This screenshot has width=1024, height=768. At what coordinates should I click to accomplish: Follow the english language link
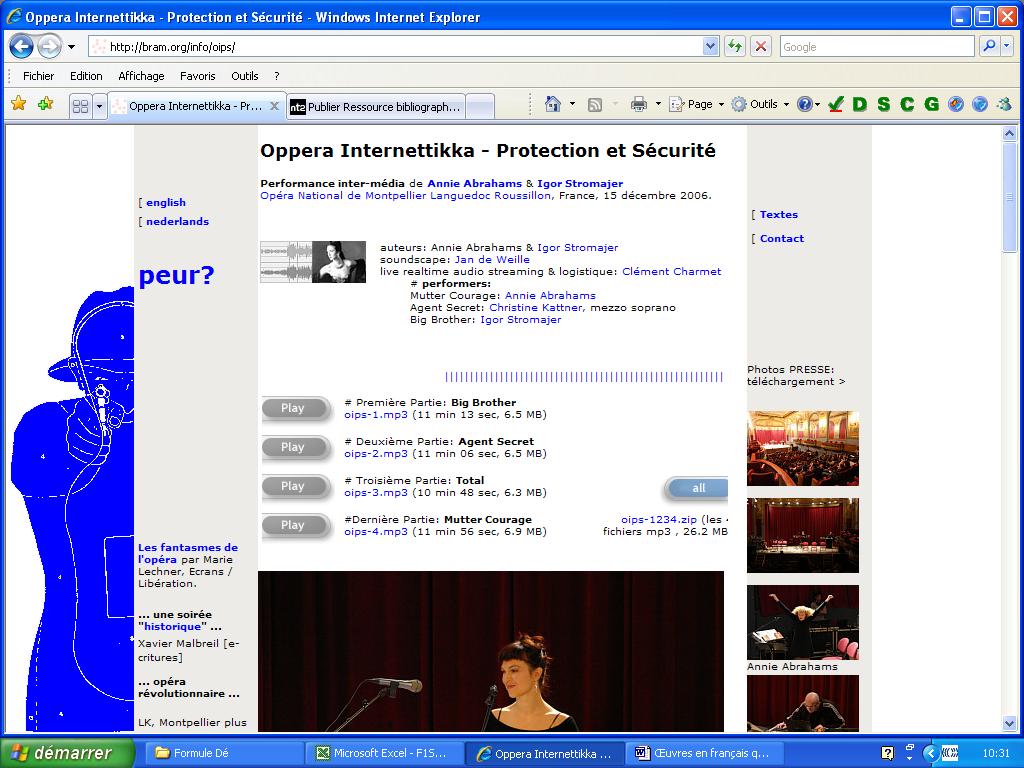(x=166, y=202)
